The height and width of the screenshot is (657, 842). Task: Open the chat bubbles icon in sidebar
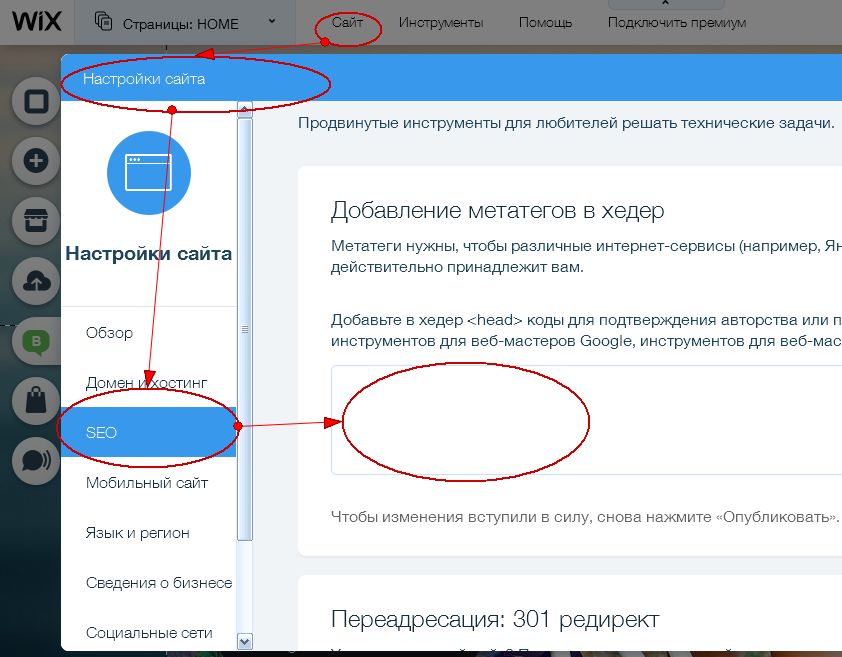[36, 461]
